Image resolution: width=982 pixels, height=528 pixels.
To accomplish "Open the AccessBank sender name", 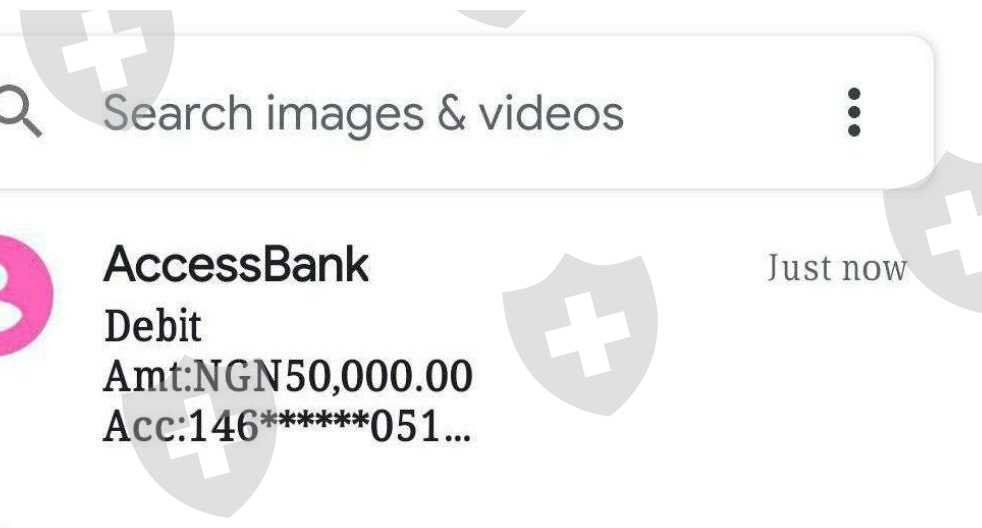I will [x=236, y=264].
